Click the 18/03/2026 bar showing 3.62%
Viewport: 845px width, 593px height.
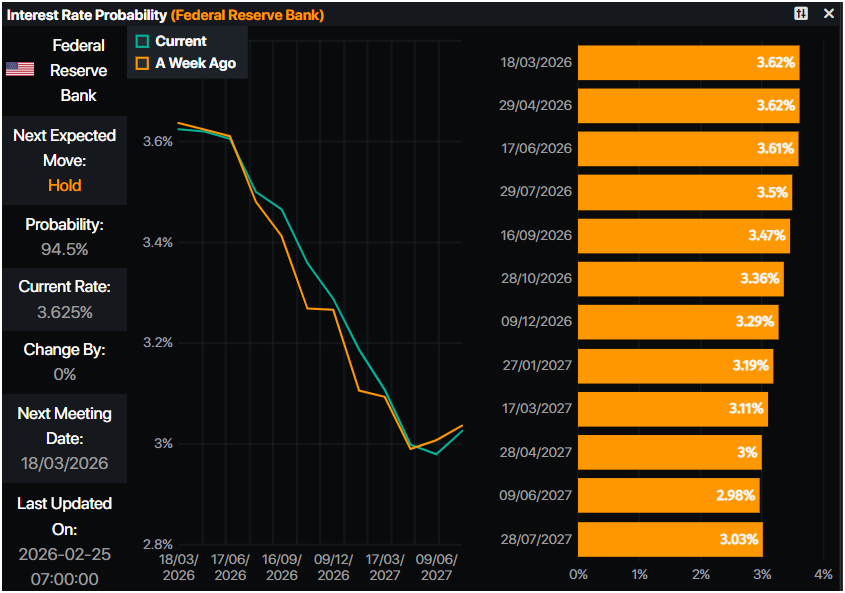pyautogui.click(x=688, y=62)
